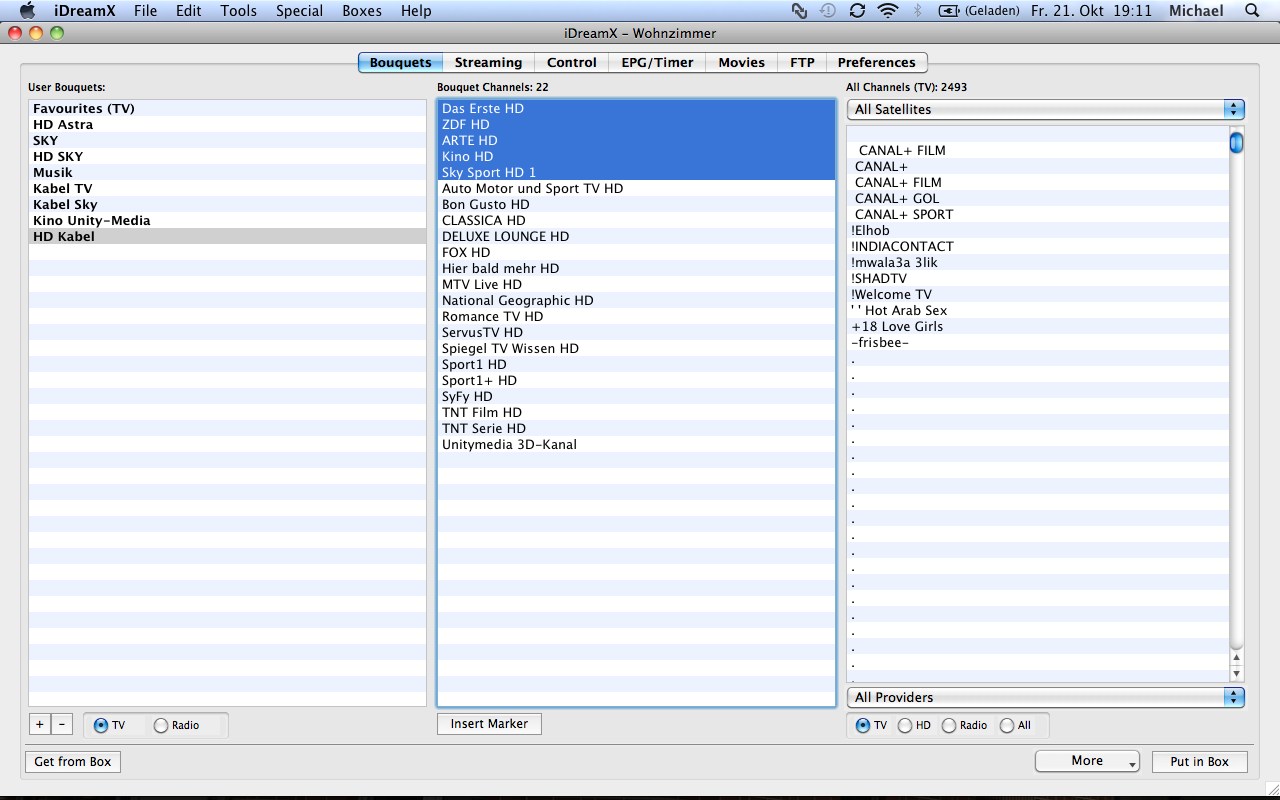The image size is (1280, 800).
Task: Click the All Channels list scrollbar thumb
Action: pos(1237,143)
